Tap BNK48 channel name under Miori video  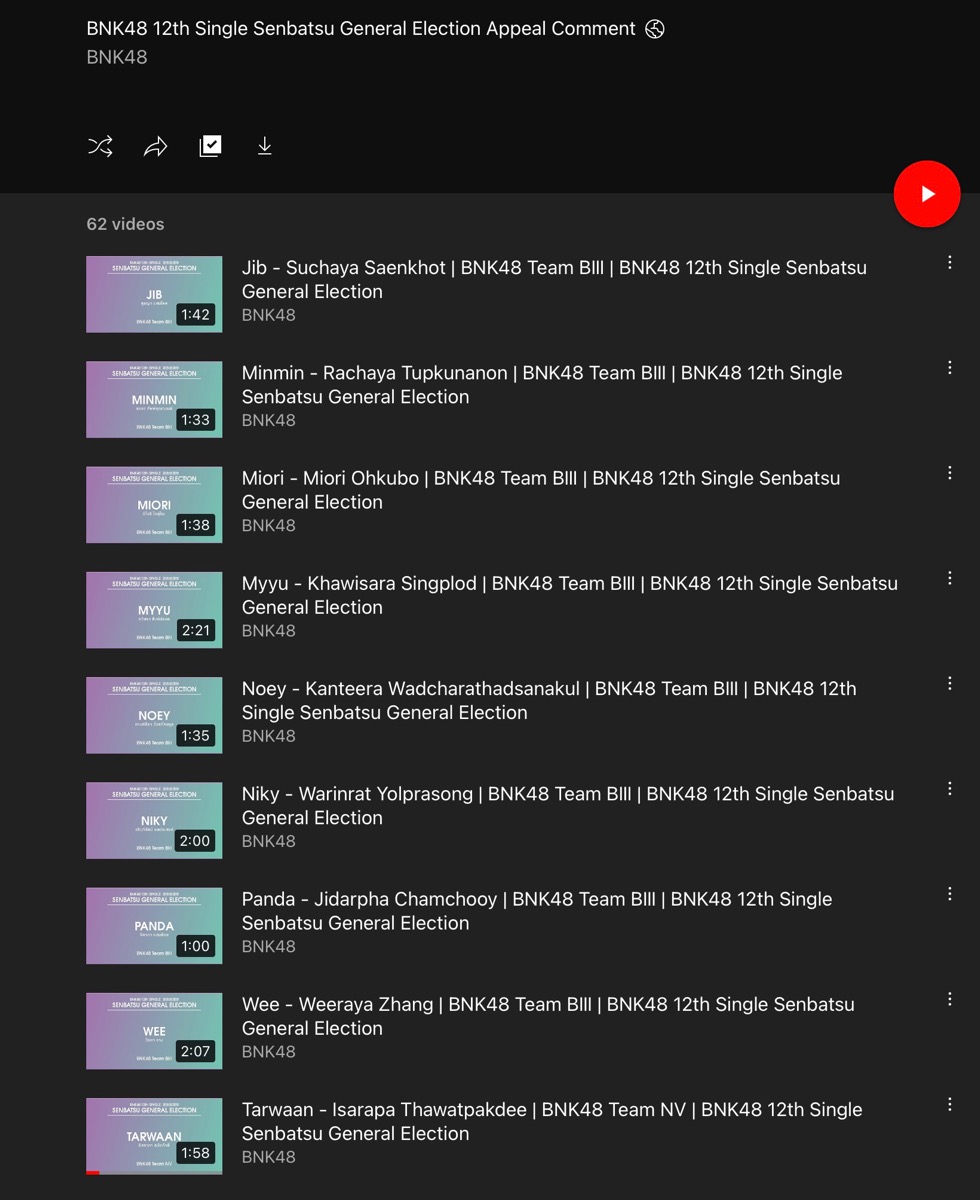[269, 525]
